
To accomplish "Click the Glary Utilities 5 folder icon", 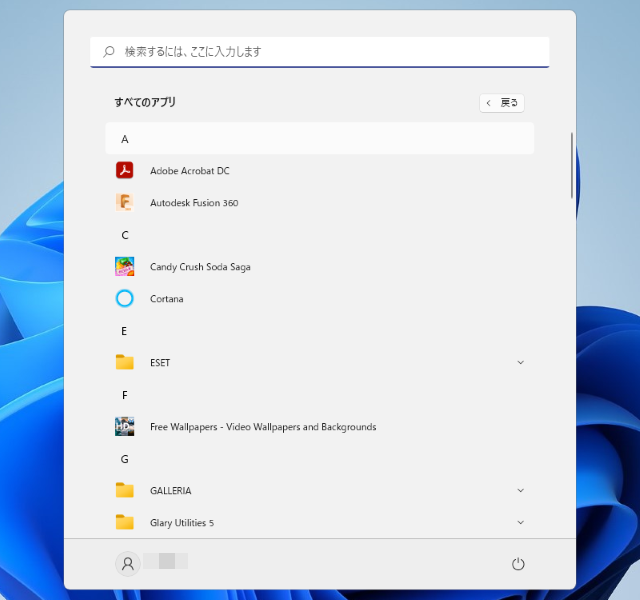I will (x=124, y=522).
